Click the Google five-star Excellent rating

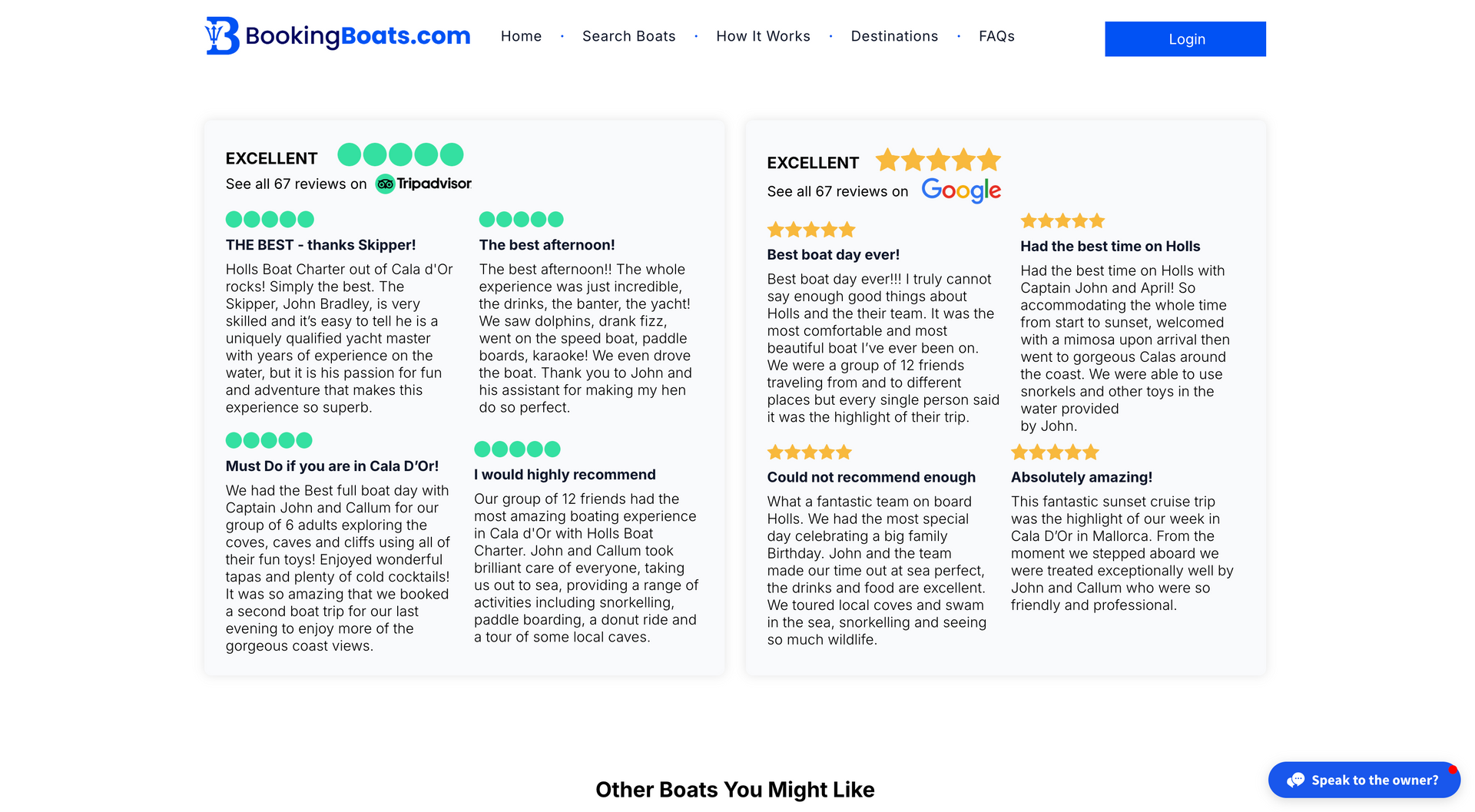(938, 161)
